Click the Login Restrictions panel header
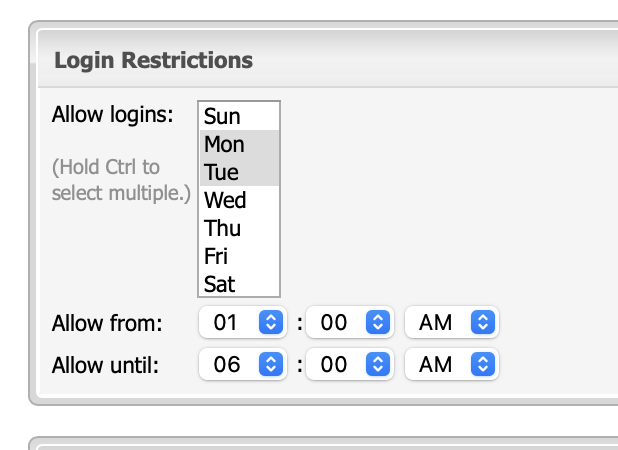The height and width of the screenshot is (450, 618). point(153,60)
